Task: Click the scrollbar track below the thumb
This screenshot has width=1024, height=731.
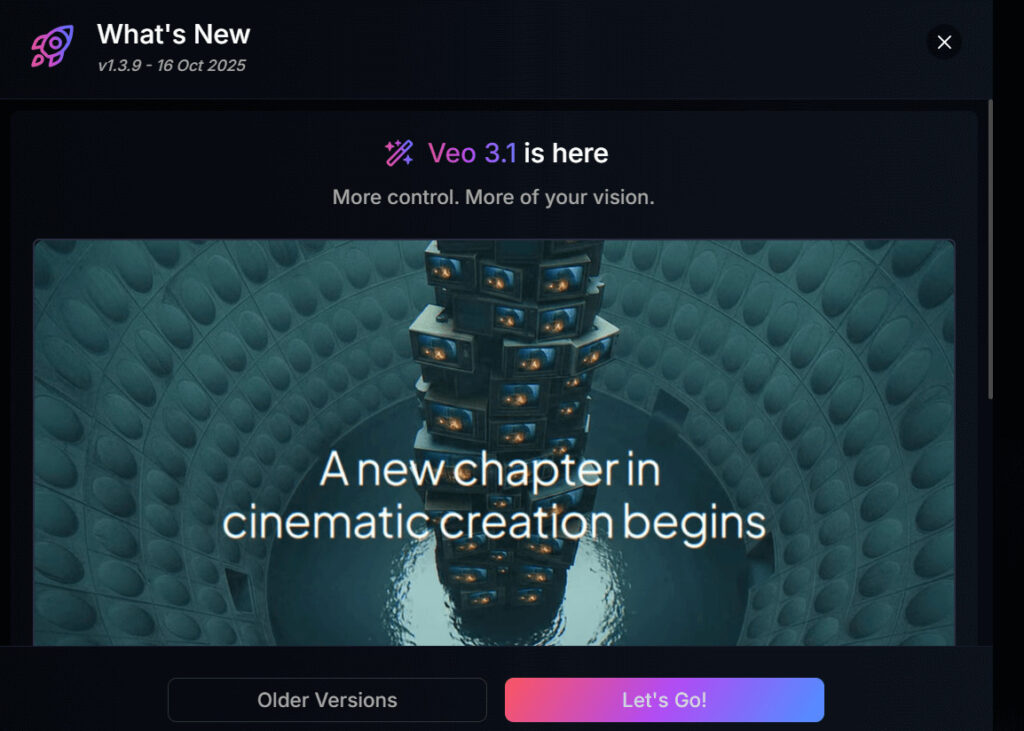Action: (990, 523)
